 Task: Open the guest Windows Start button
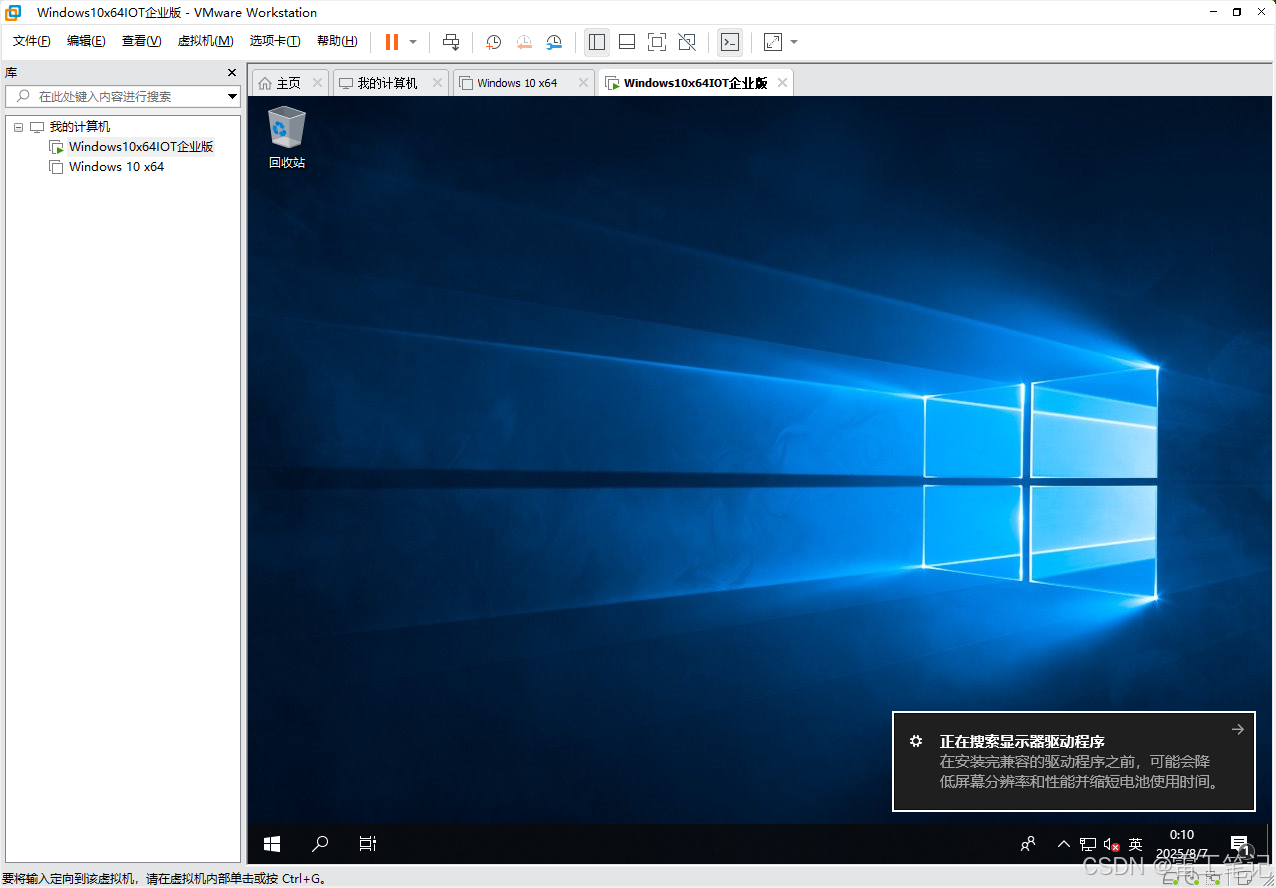[272, 844]
